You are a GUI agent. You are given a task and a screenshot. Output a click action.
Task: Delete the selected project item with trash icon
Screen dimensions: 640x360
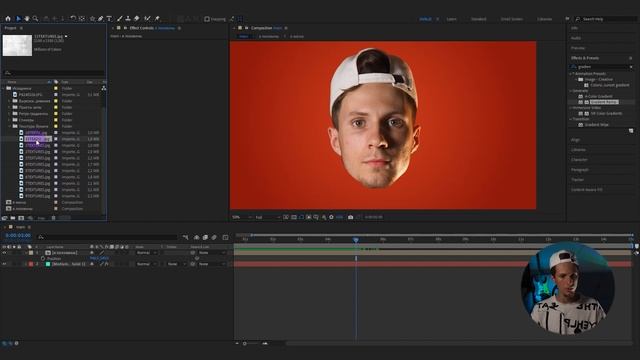pos(53,218)
